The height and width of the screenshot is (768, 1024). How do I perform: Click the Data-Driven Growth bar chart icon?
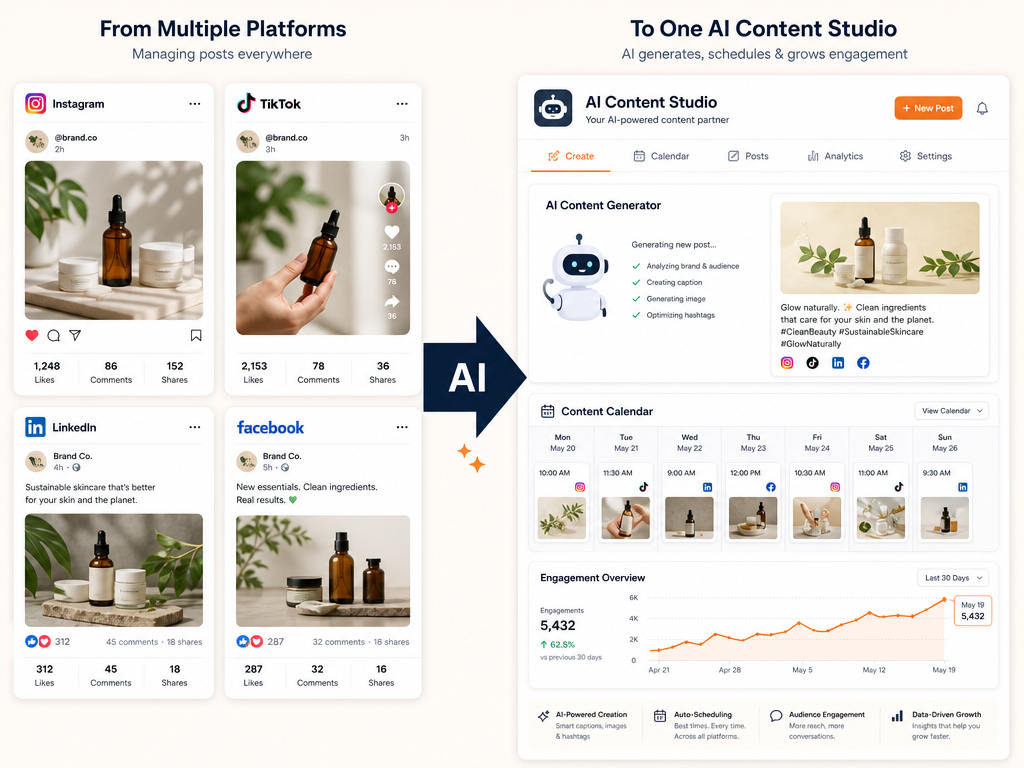click(897, 716)
